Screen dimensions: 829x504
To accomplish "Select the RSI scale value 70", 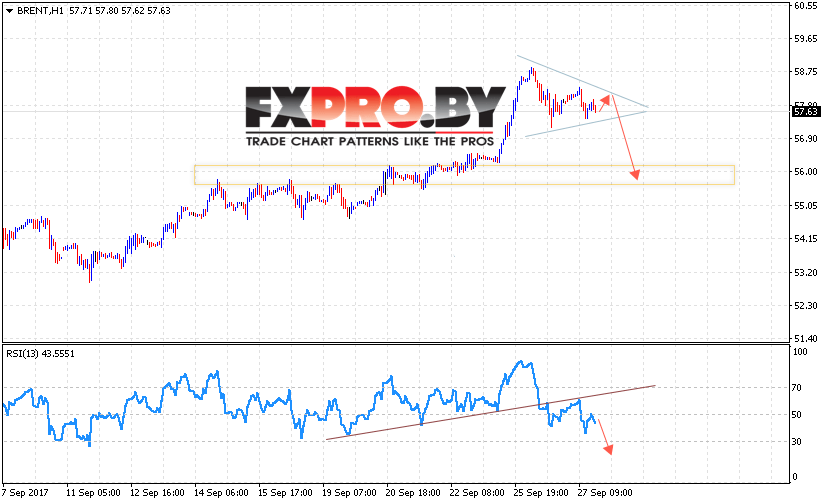I will point(797,388).
